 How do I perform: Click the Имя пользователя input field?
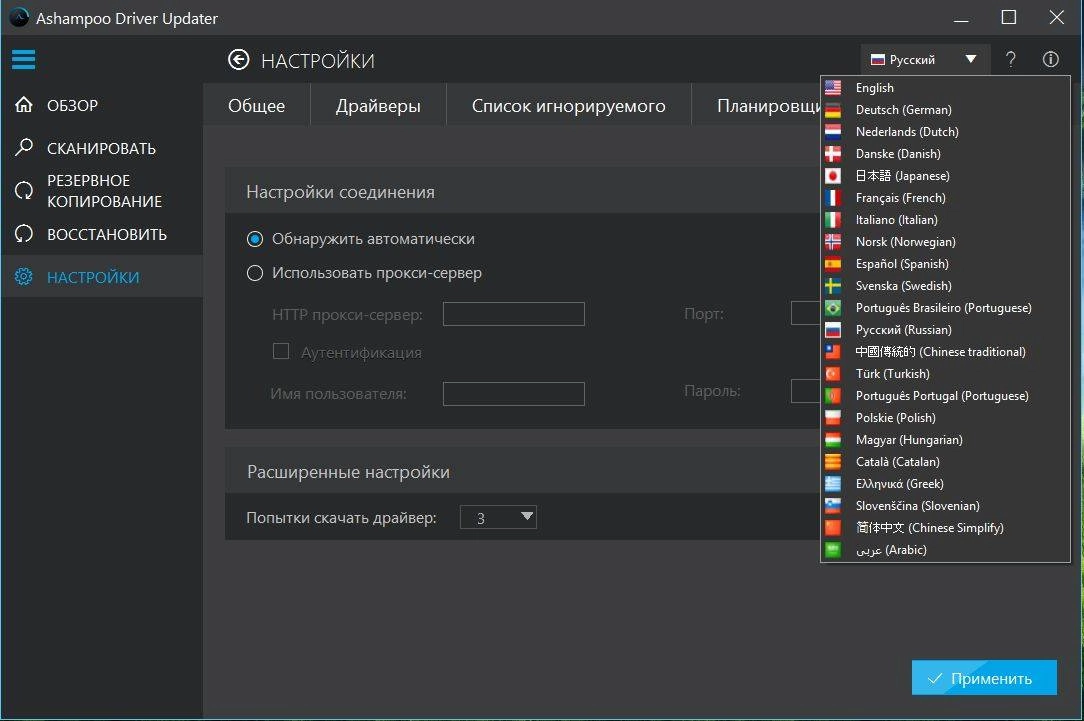click(514, 394)
